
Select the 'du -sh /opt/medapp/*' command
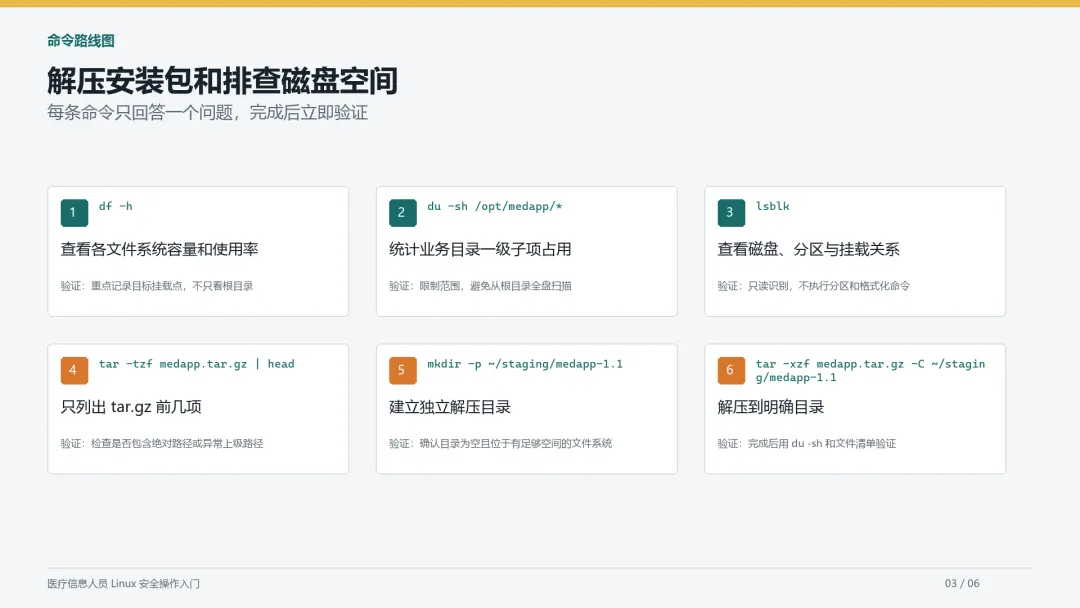point(495,206)
